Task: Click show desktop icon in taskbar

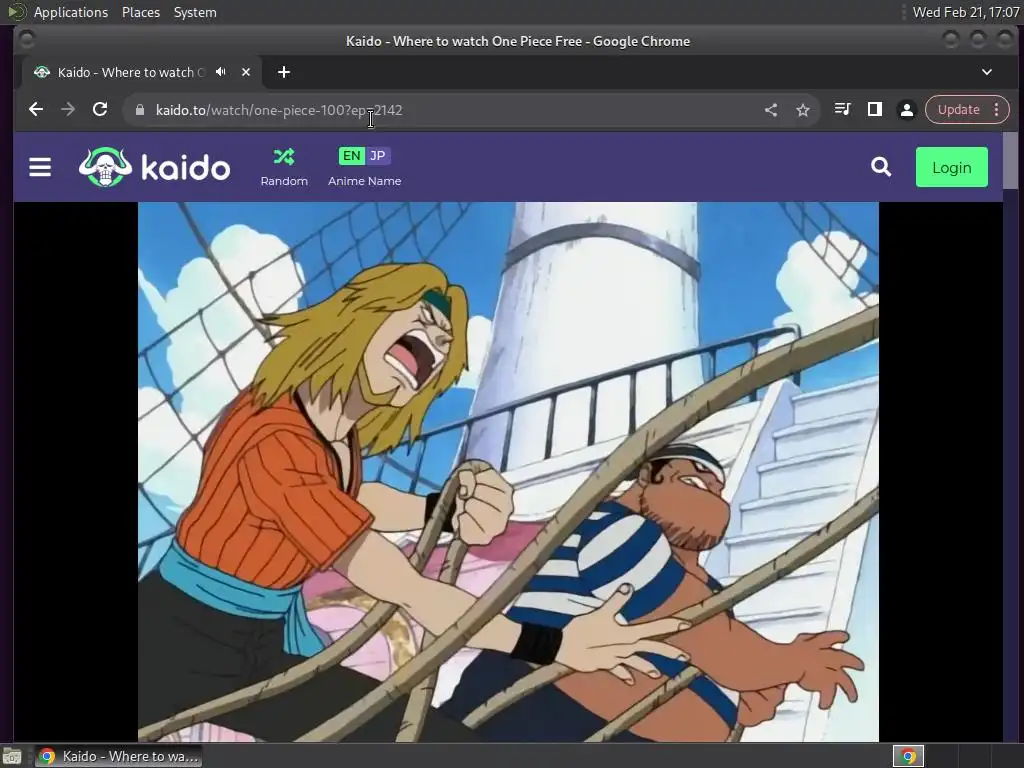Action: point(11,756)
